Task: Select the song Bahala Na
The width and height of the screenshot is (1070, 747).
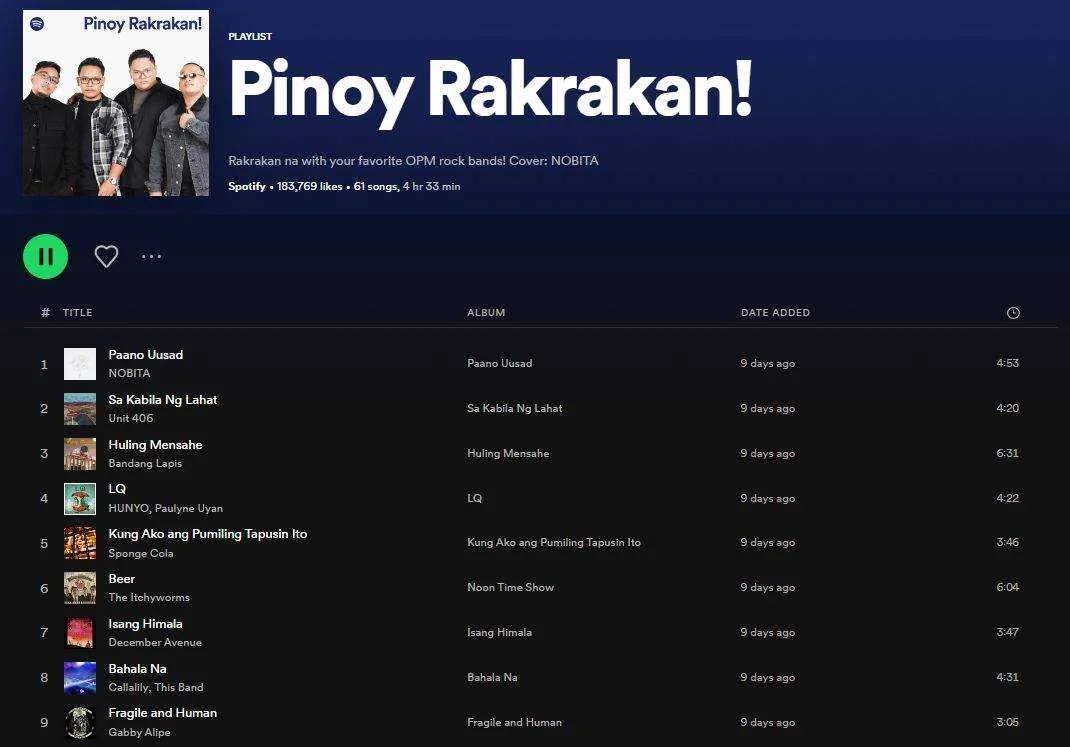Action: 138,669
